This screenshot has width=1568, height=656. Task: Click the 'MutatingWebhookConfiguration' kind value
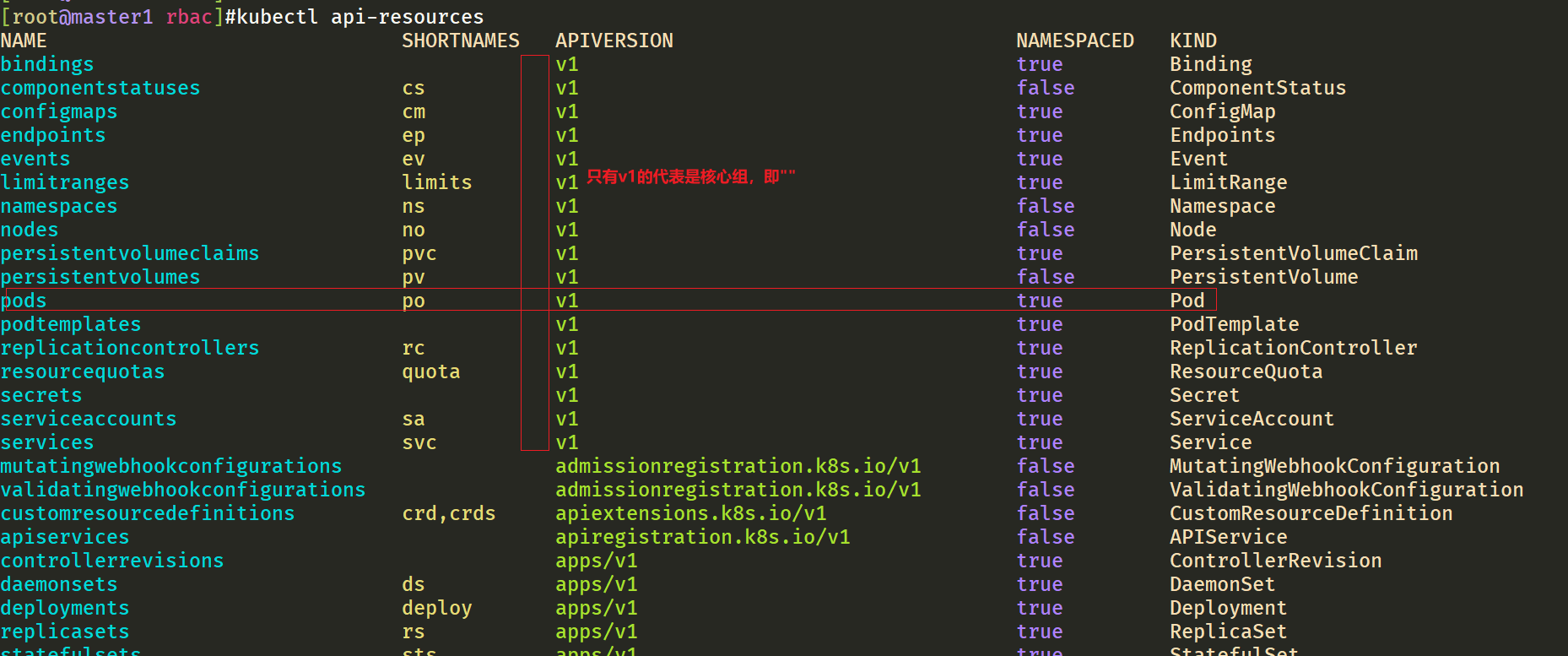[1335, 466]
